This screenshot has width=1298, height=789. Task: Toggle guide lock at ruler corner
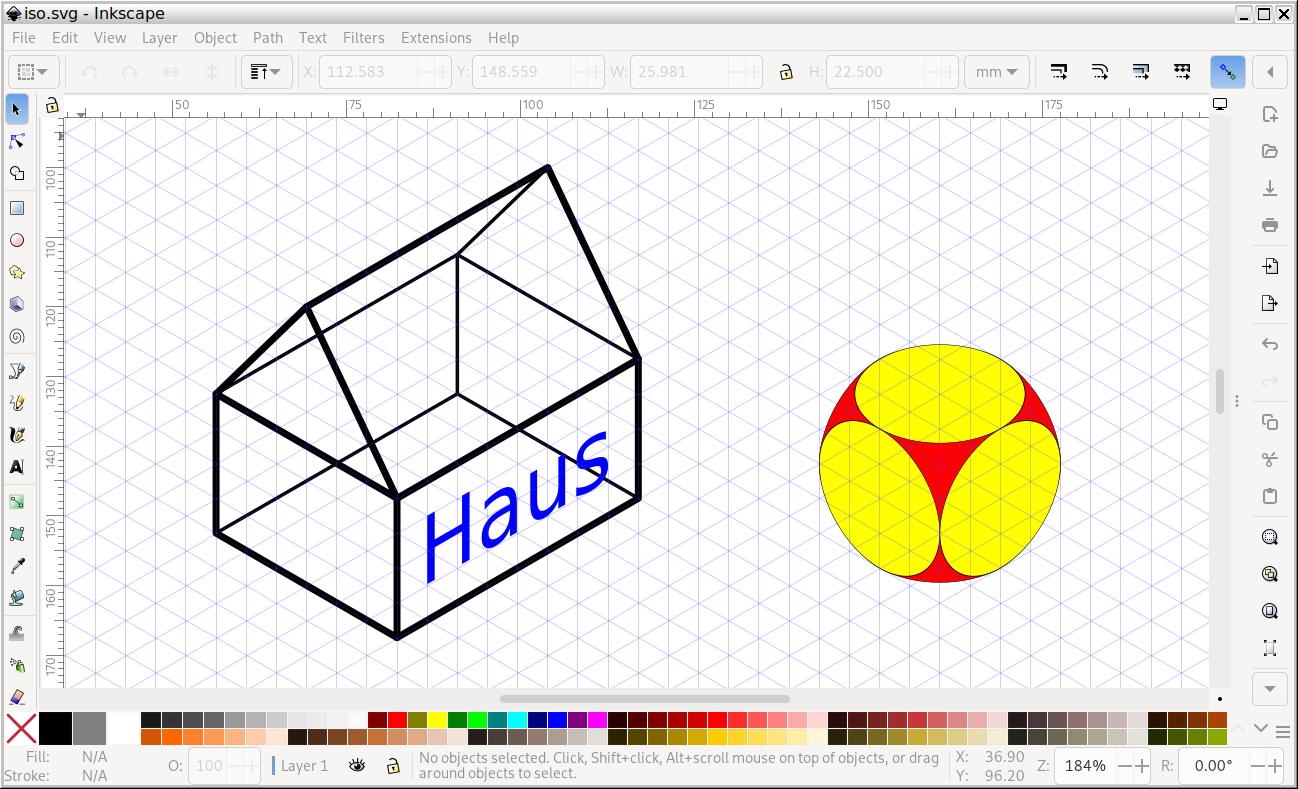click(x=51, y=105)
